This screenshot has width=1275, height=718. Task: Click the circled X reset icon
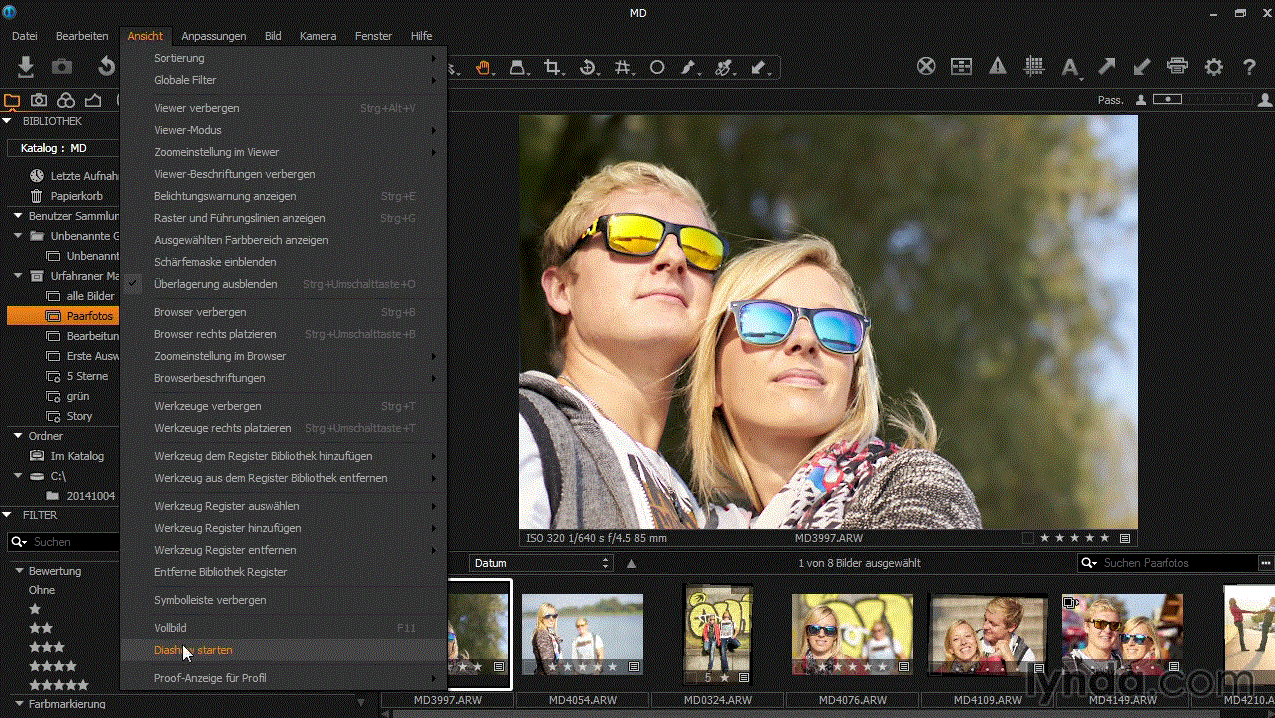click(926, 66)
